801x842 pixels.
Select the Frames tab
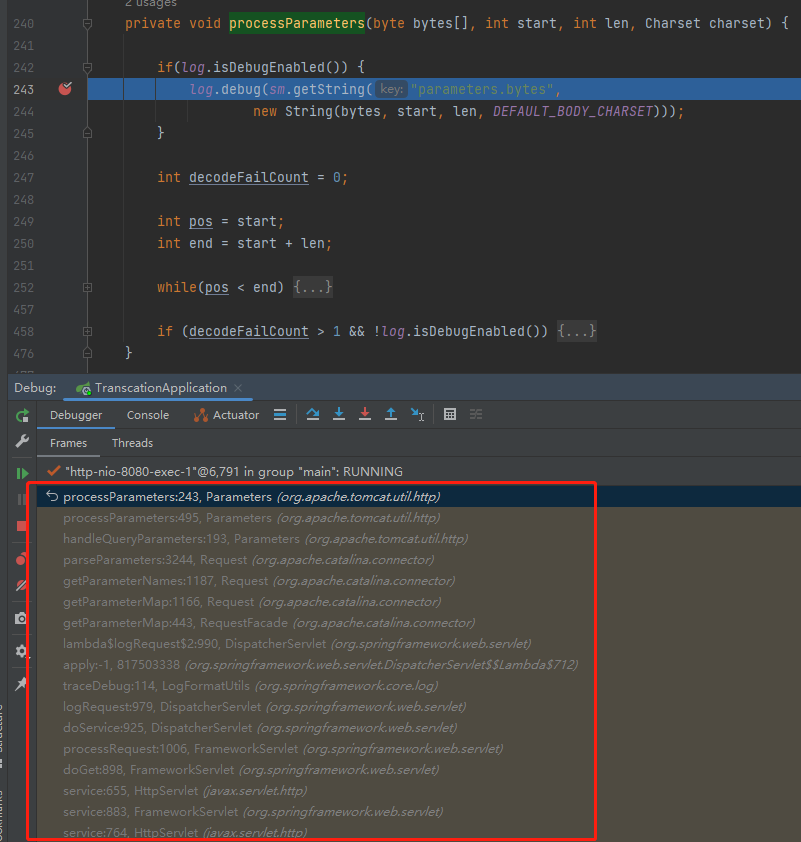(x=68, y=443)
